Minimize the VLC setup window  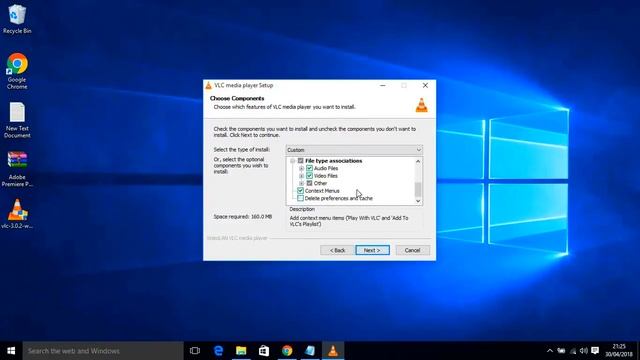(x=382, y=85)
